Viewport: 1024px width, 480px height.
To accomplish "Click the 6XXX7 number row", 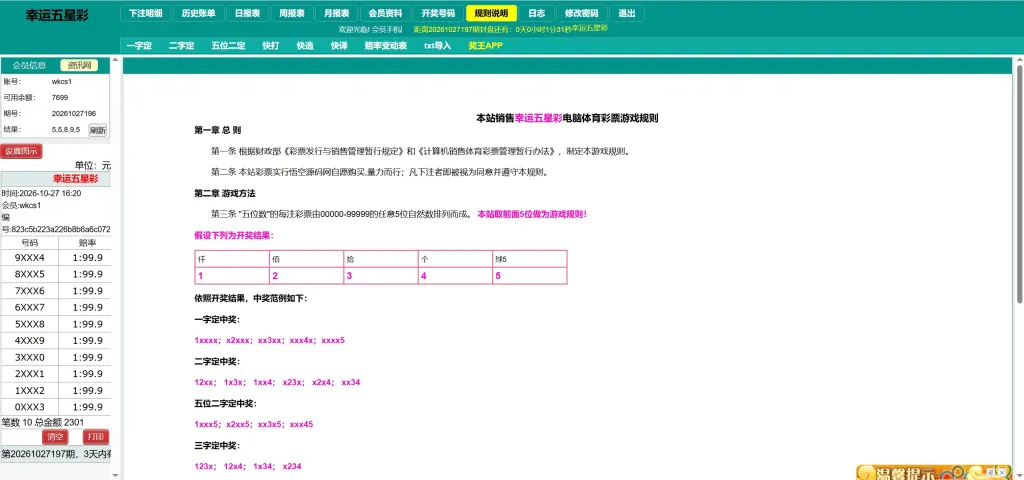I will [56, 308].
